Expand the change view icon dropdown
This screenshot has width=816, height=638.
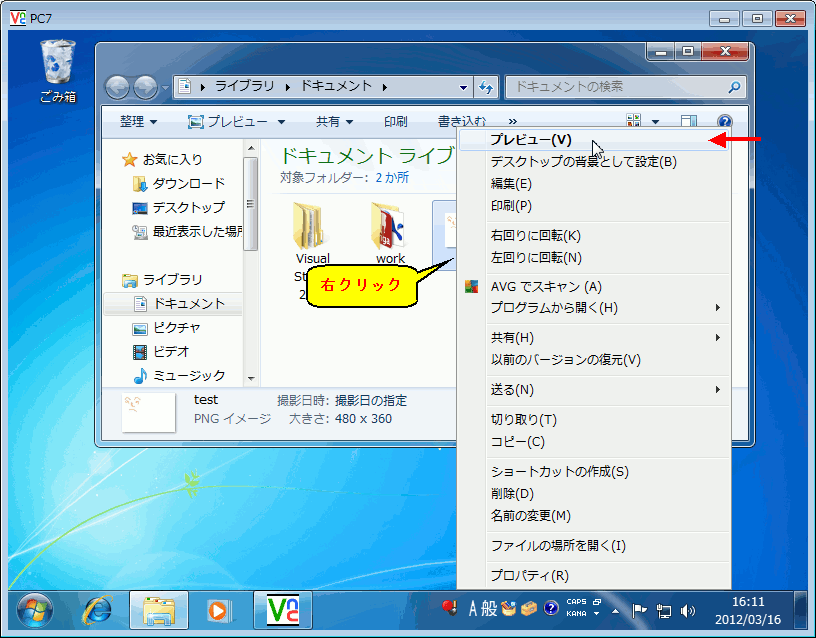tap(655, 120)
